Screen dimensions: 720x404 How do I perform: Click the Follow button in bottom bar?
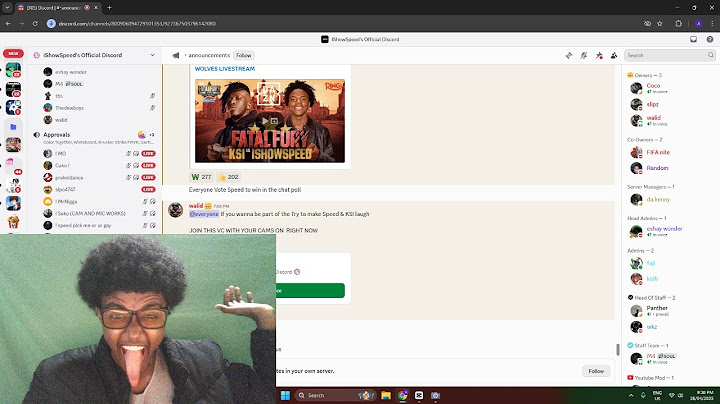point(596,371)
